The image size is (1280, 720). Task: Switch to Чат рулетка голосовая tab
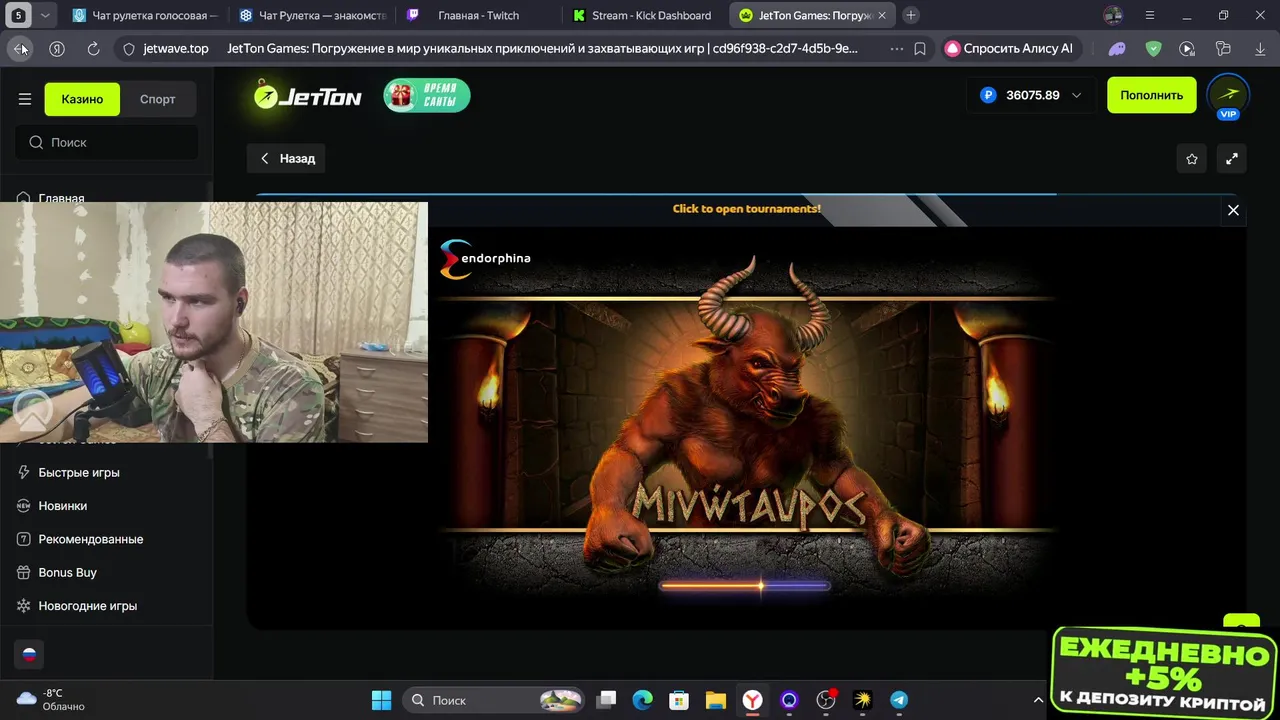tap(145, 15)
